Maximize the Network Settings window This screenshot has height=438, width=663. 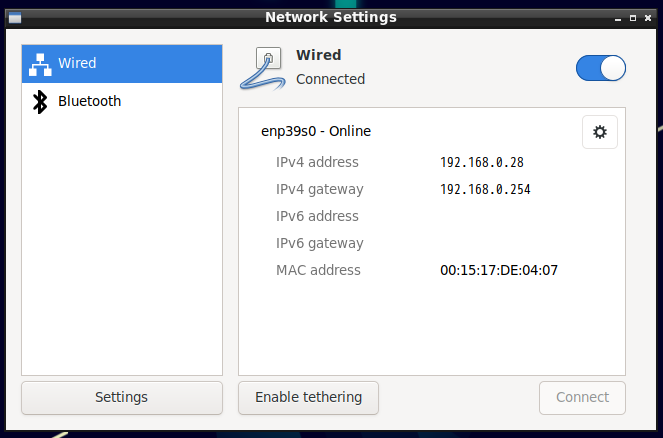(x=633, y=18)
